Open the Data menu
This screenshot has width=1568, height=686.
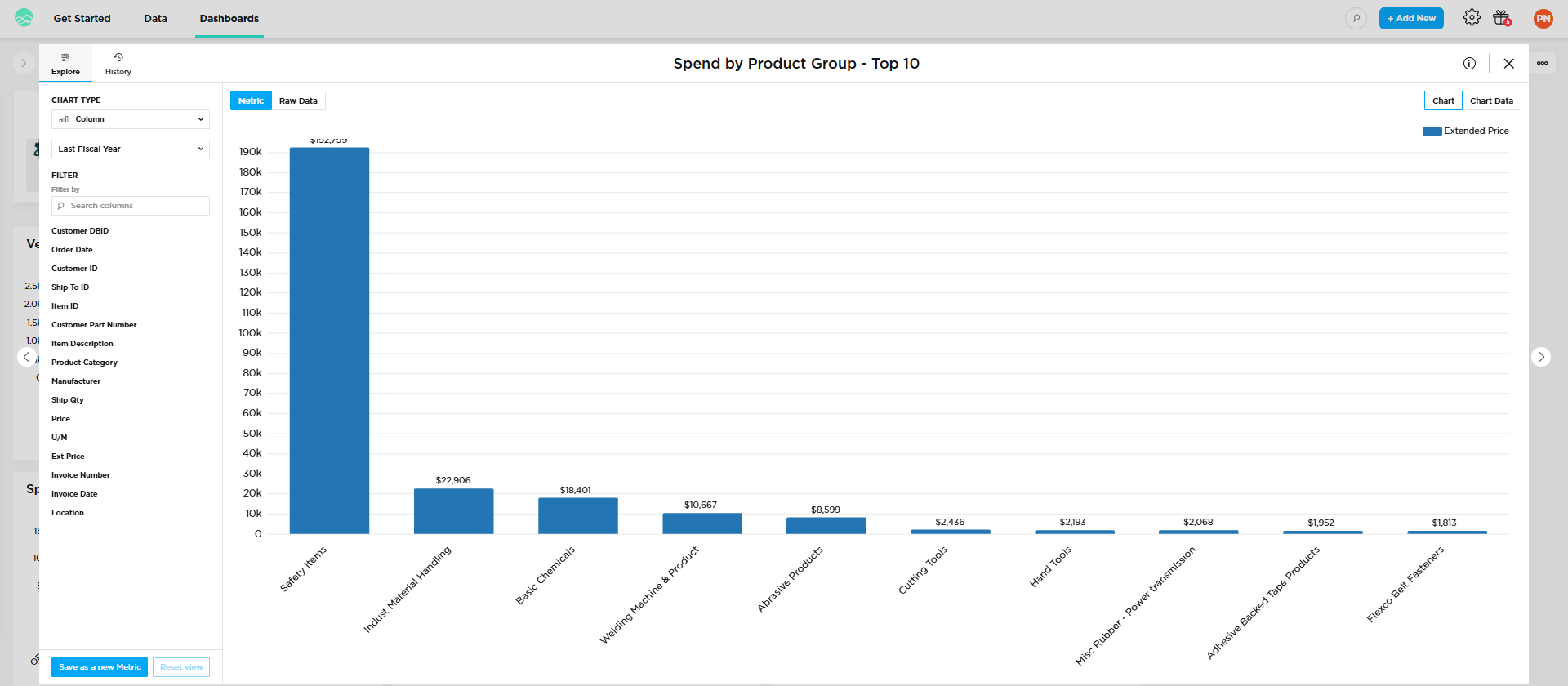(155, 18)
